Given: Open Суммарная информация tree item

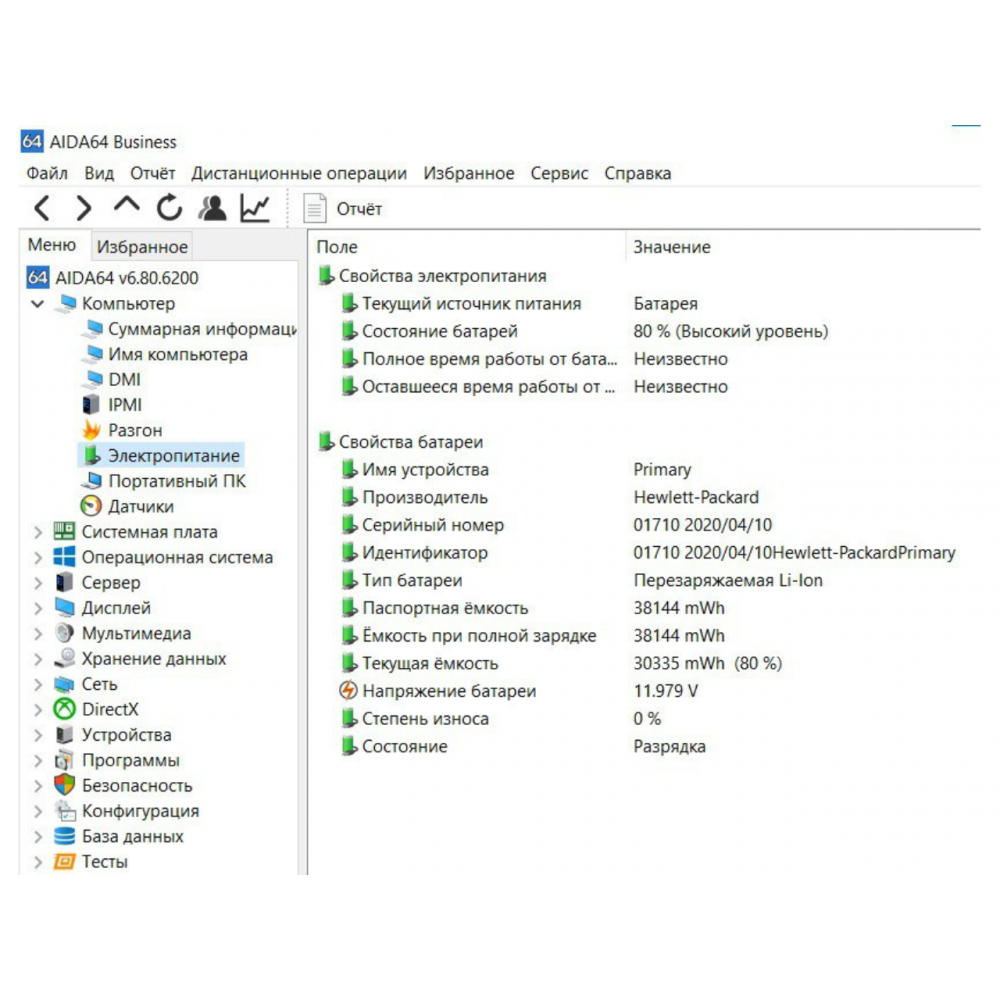Looking at the screenshot, I should (190, 328).
